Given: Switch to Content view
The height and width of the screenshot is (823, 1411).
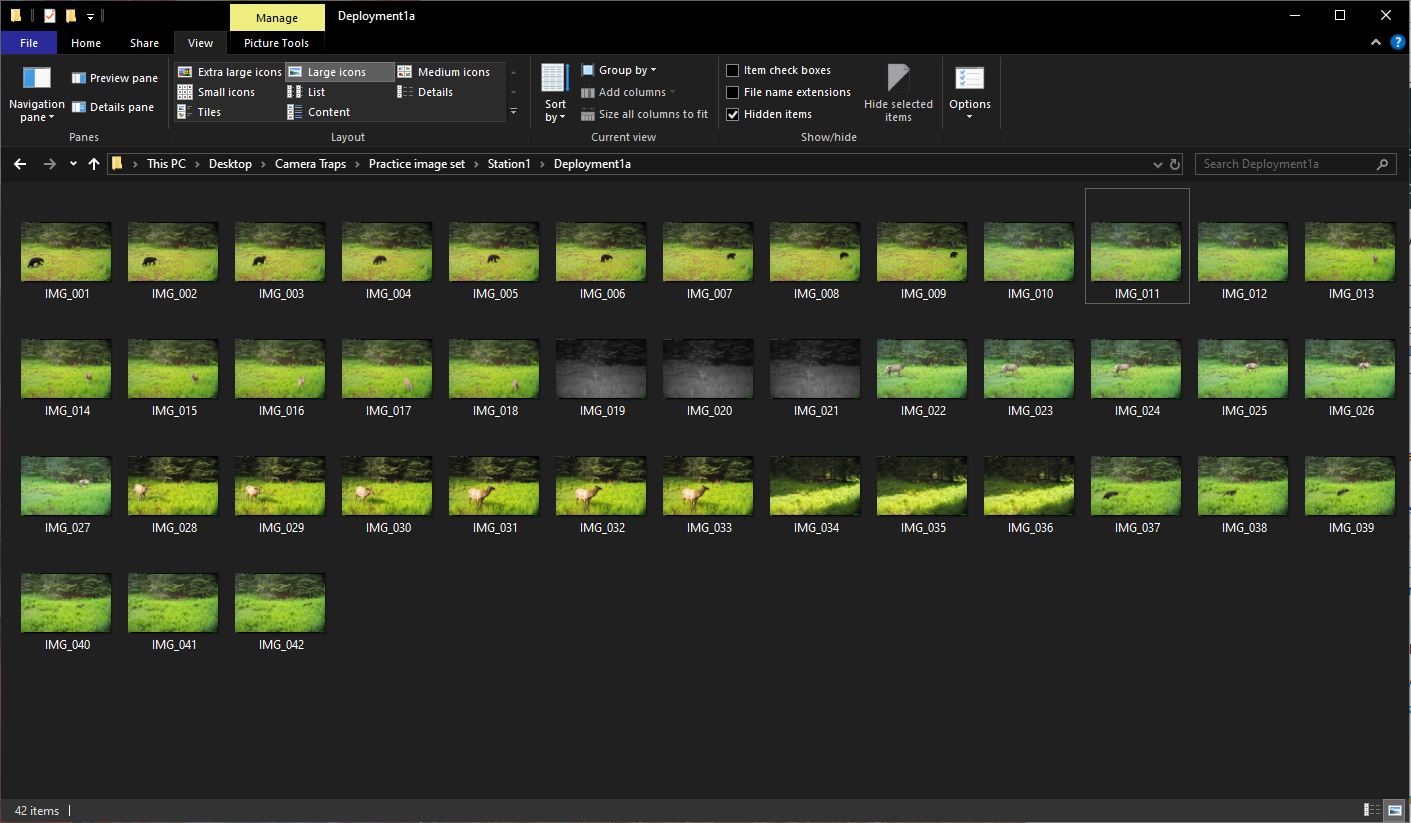Looking at the screenshot, I should (x=326, y=112).
